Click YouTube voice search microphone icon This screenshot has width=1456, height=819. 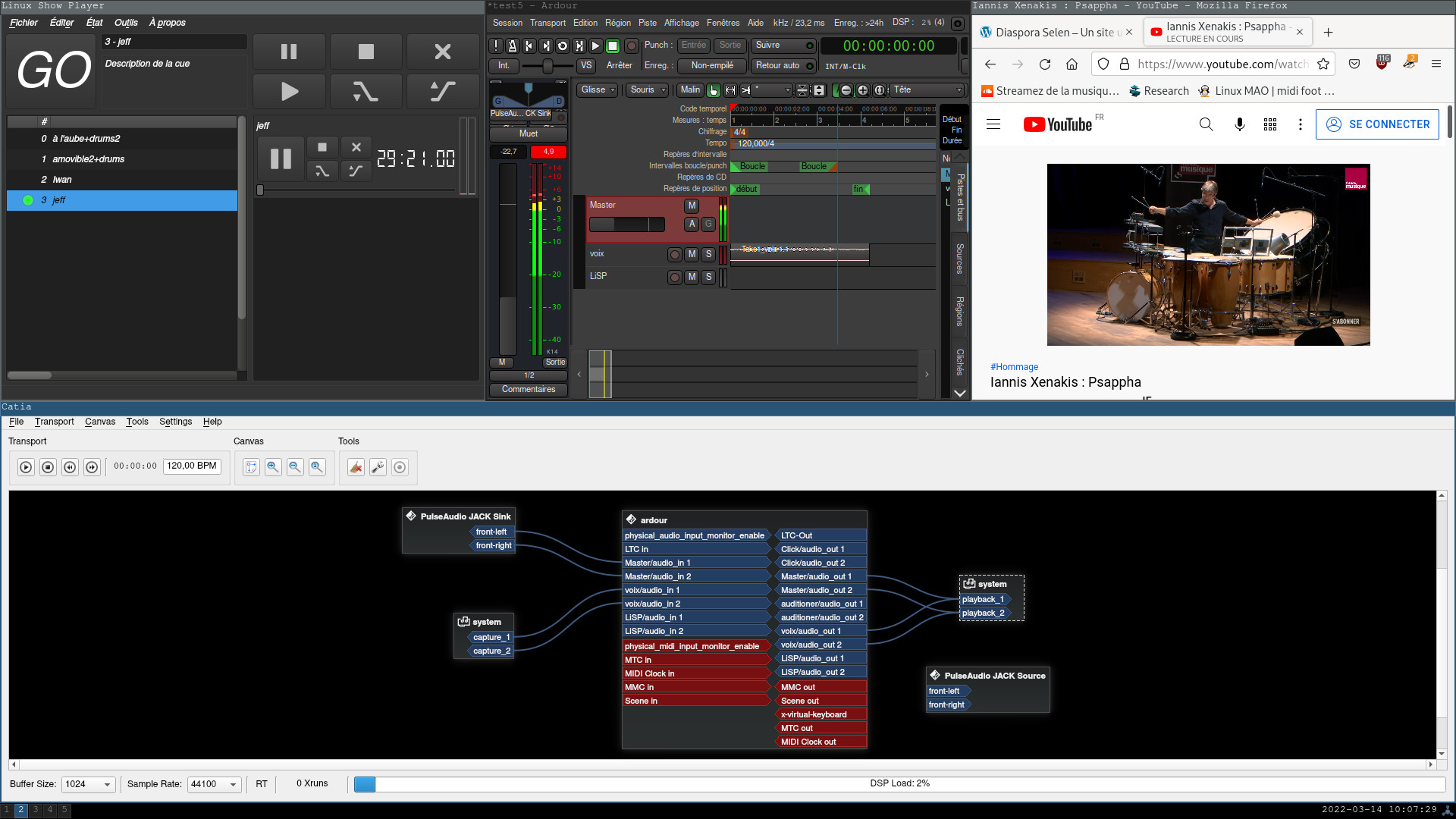[x=1239, y=124]
